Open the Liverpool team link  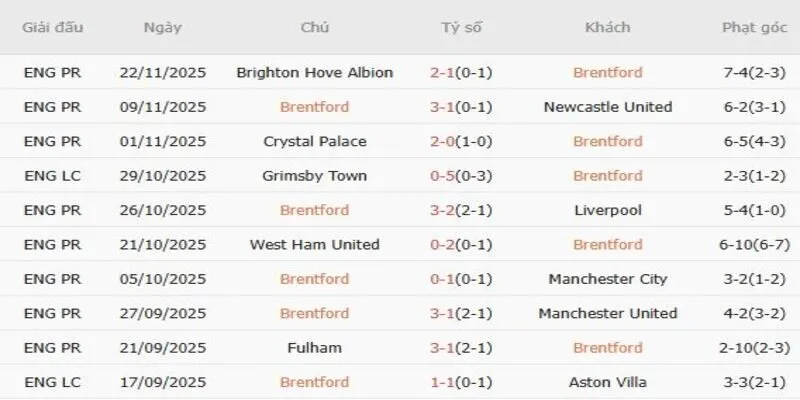[608, 210]
